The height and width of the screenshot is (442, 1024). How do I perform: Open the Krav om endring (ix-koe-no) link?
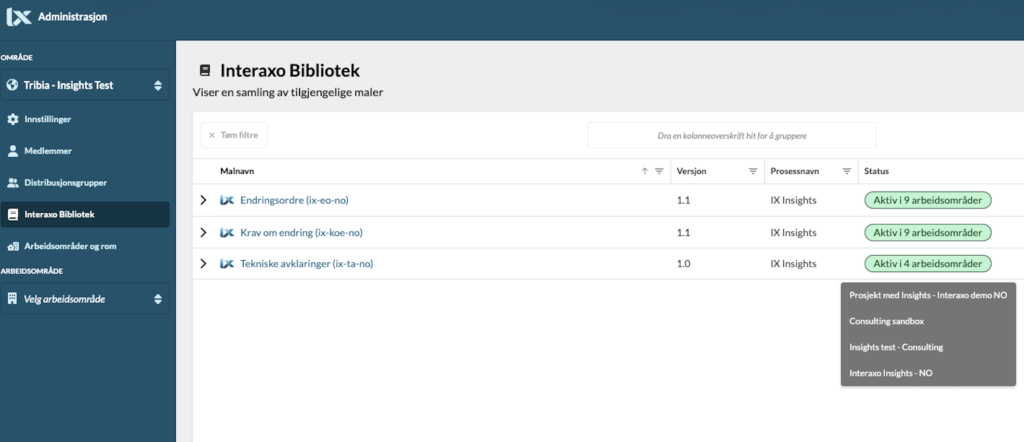tap(301, 232)
